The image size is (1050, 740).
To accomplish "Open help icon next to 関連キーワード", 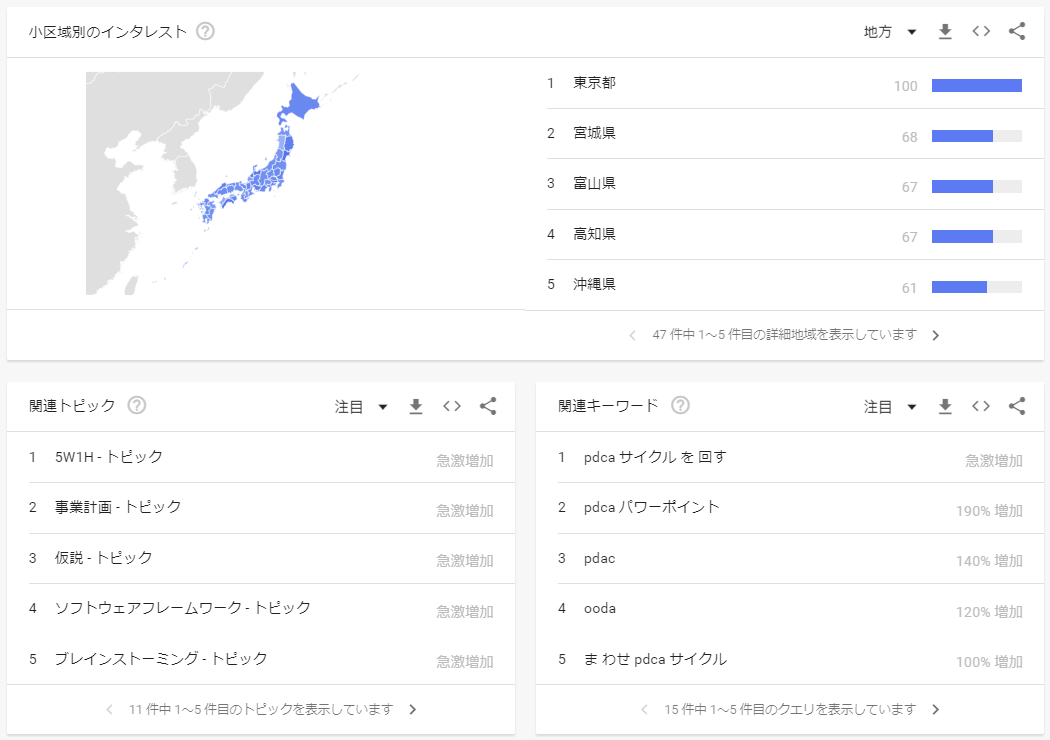I will point(680,405).
